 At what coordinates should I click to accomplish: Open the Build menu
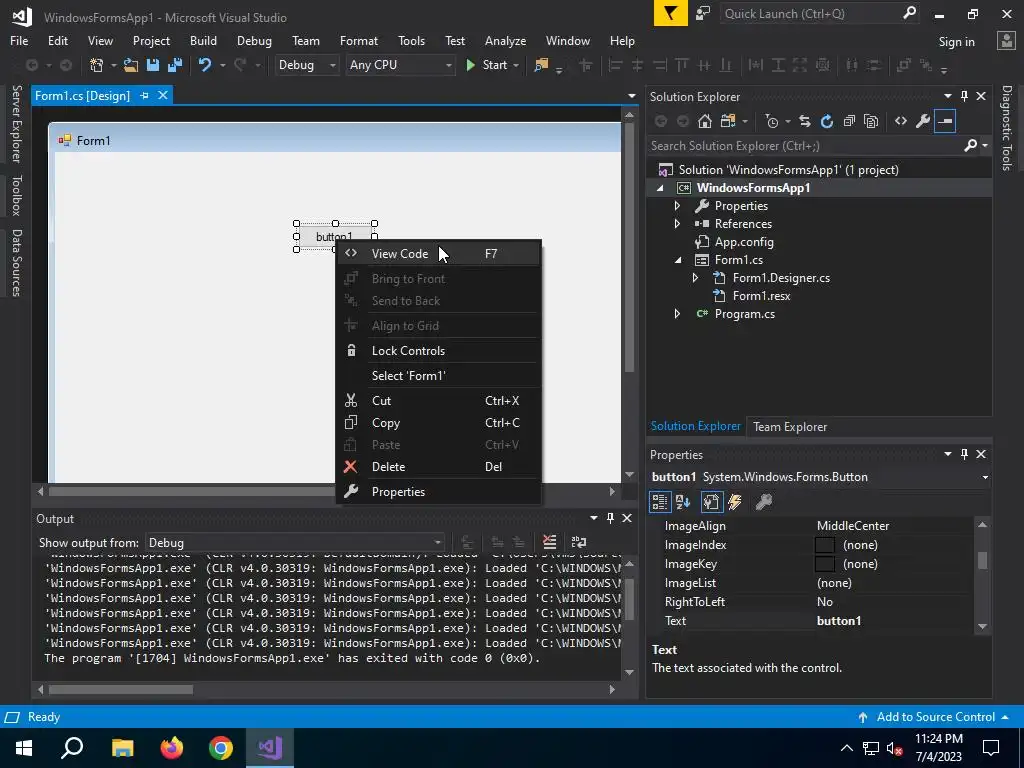(203, 40)
